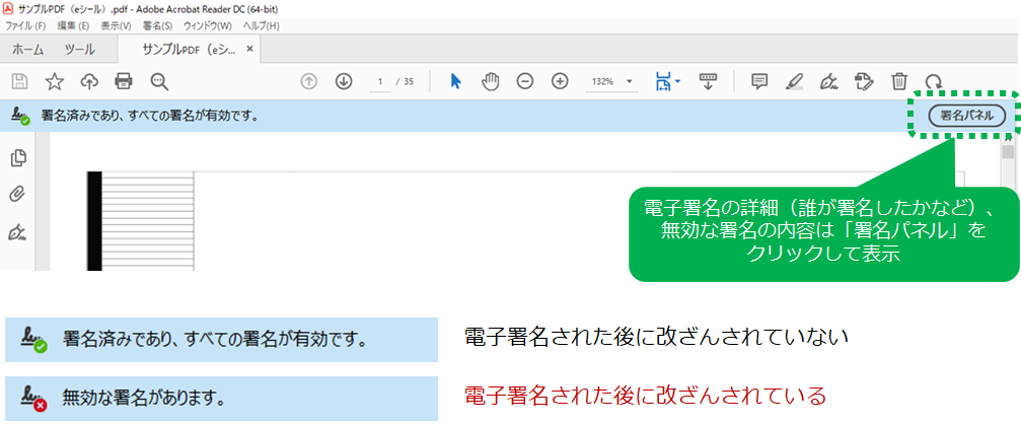Screen dimensions: 1021x424
Task: Select the hand pan tool
Action: pos(490,81)
